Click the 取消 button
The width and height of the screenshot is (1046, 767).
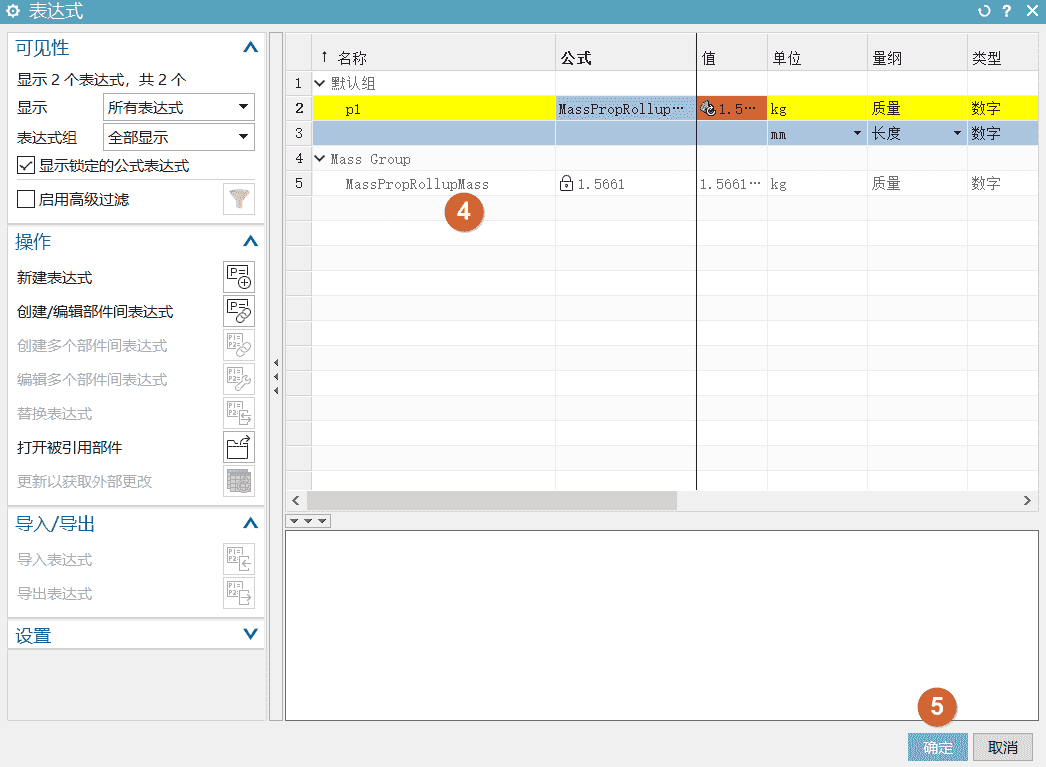(x=1003, y=748)
